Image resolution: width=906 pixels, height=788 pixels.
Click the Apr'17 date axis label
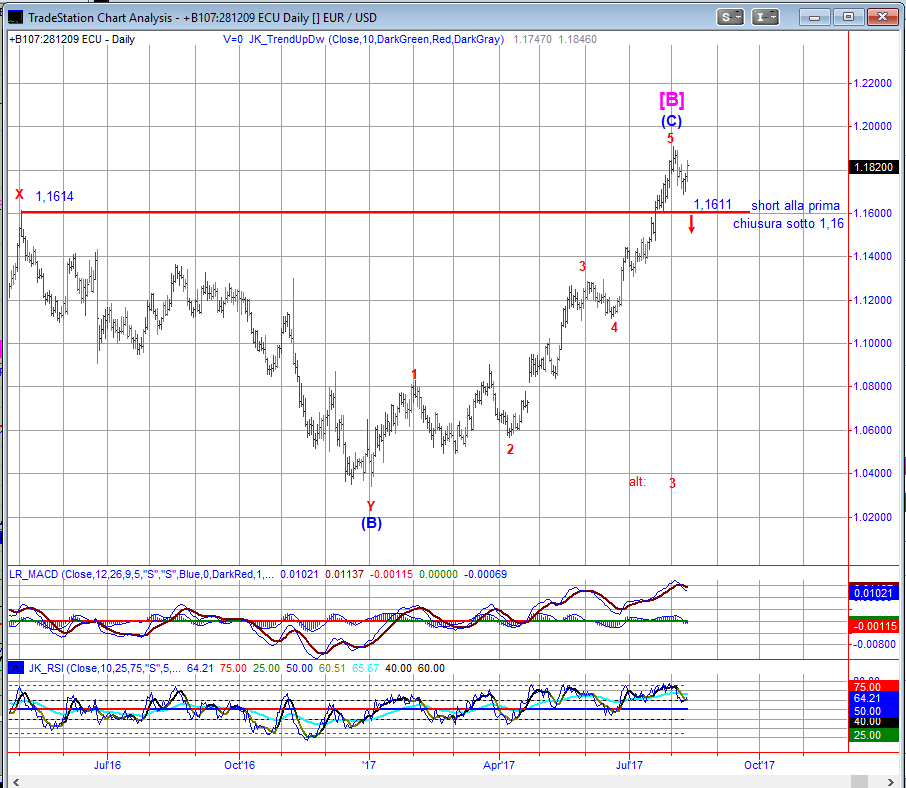(x=499, y=765)
